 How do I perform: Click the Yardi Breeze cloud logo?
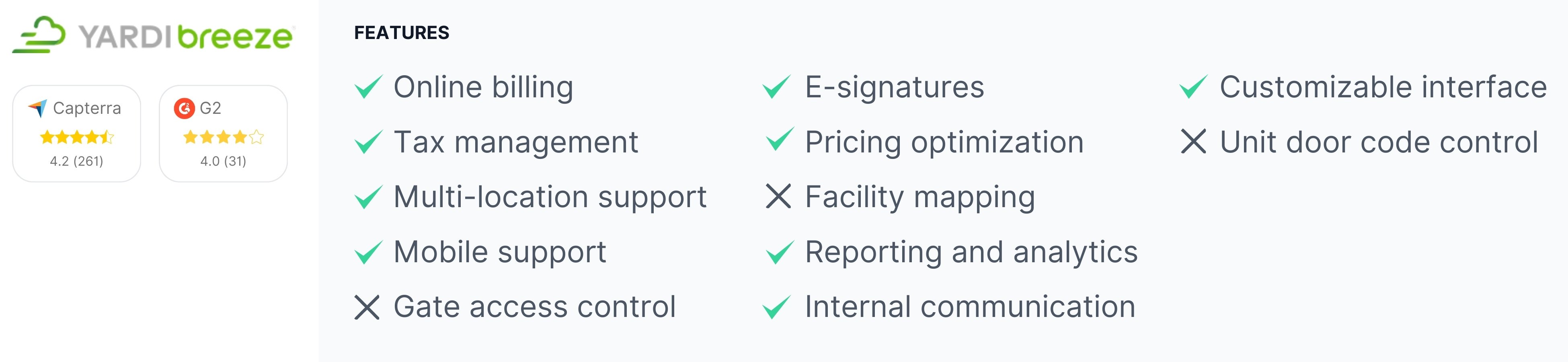[39, 35]
